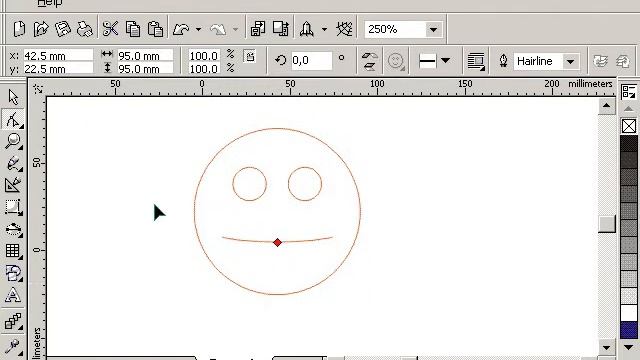Click the x position field 42.5 mm

pyautogui.click(x=58, y=56)
